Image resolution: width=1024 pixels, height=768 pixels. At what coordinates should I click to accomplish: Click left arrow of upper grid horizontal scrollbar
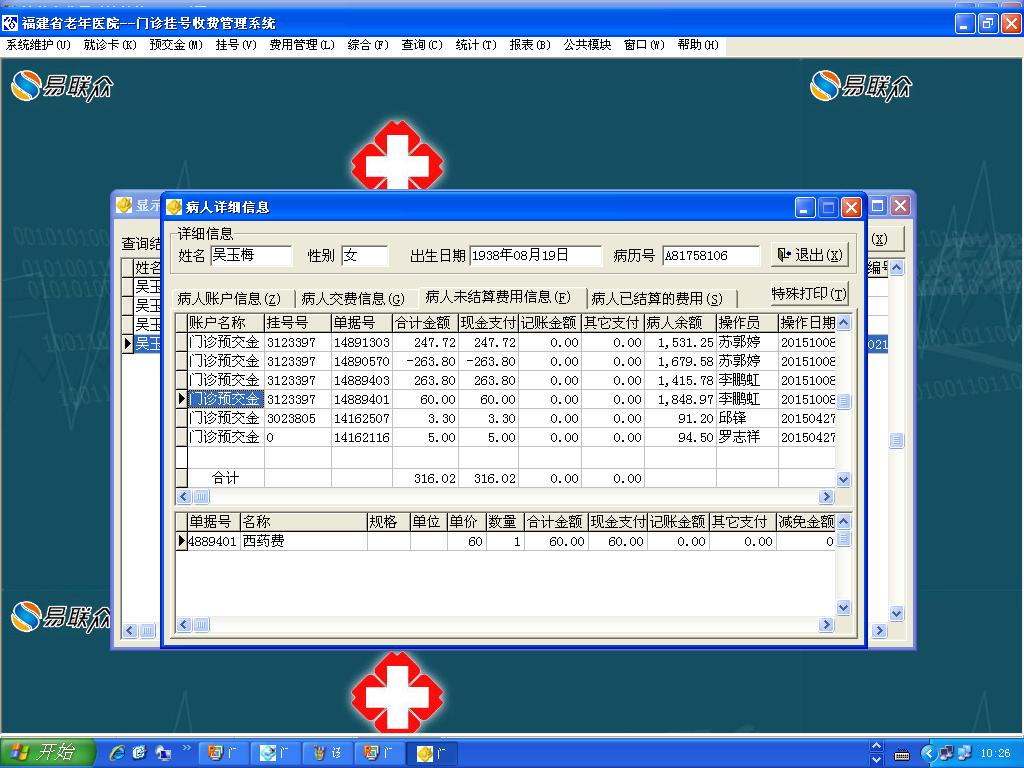click(184, 497)
